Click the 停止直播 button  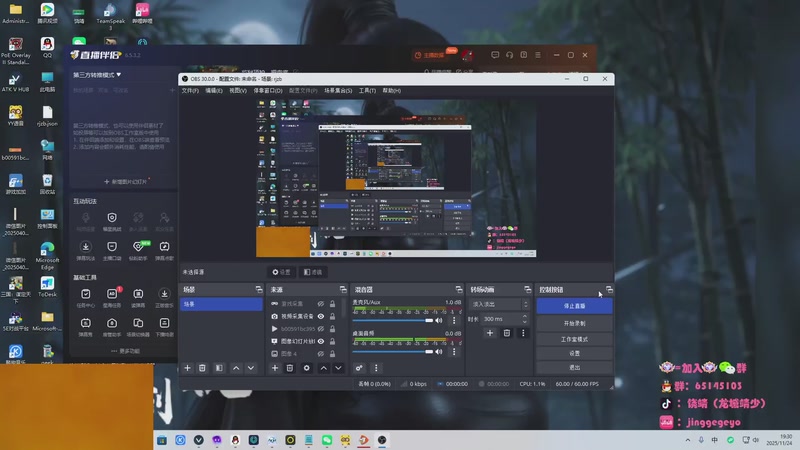[x=574, y=306]
